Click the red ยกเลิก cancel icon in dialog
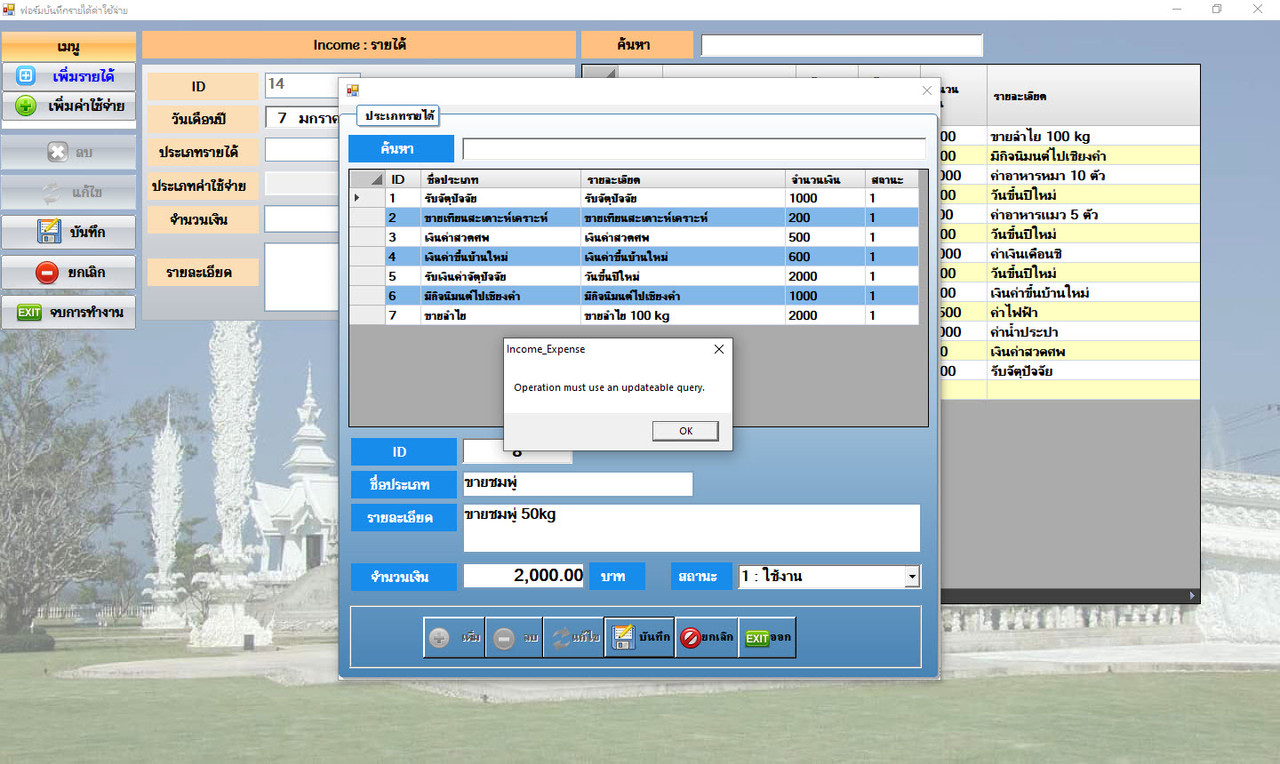Viewport: 1280px width, 764px height. pos(707,637)
